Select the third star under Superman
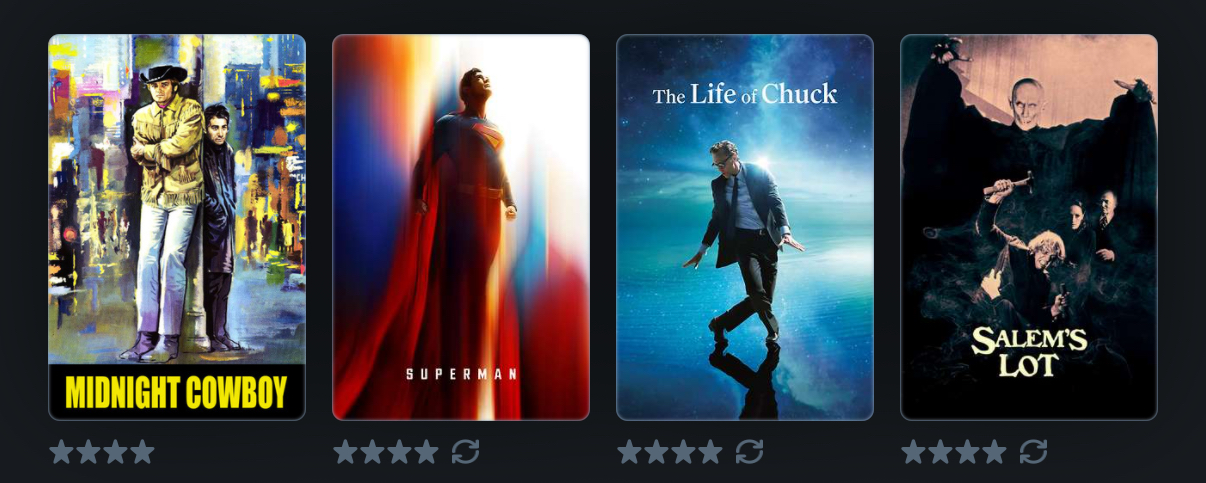 tap(399, 452)
